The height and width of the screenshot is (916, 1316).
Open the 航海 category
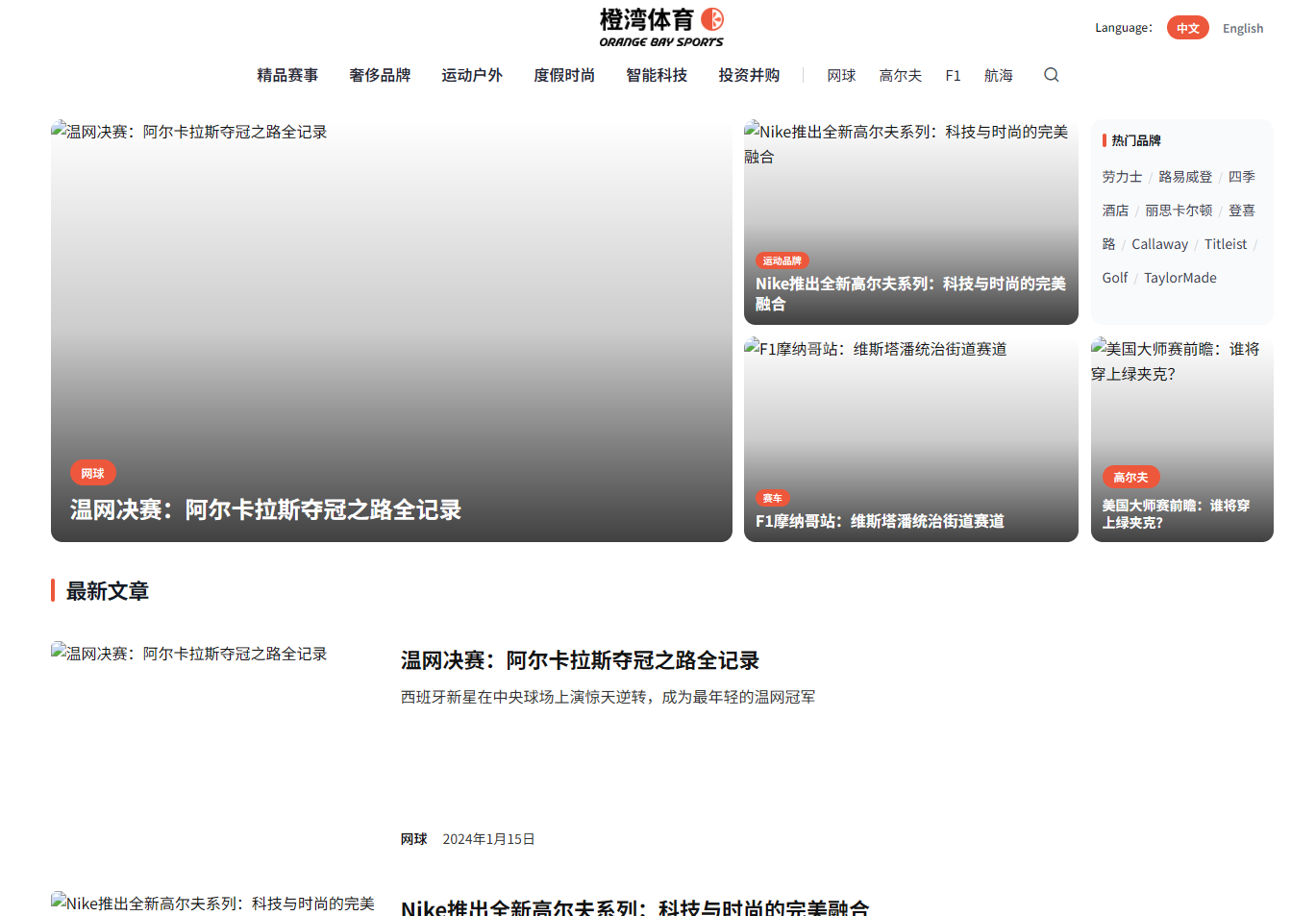point(998,75)
